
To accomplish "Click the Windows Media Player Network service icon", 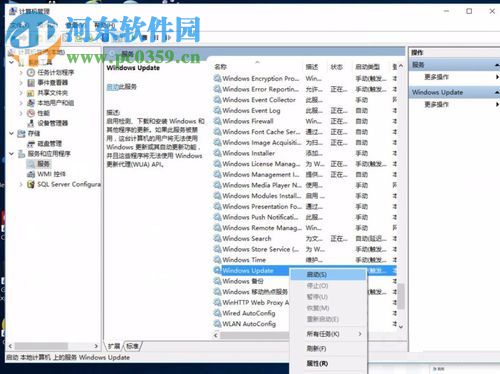I will point(217,185).
